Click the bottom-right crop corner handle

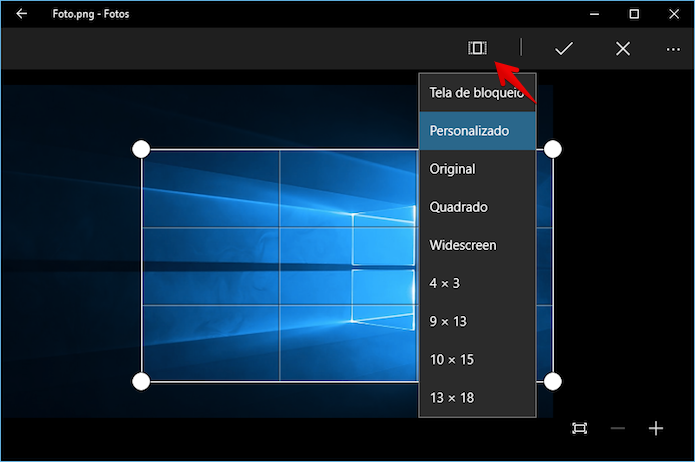tap(552, 381)
